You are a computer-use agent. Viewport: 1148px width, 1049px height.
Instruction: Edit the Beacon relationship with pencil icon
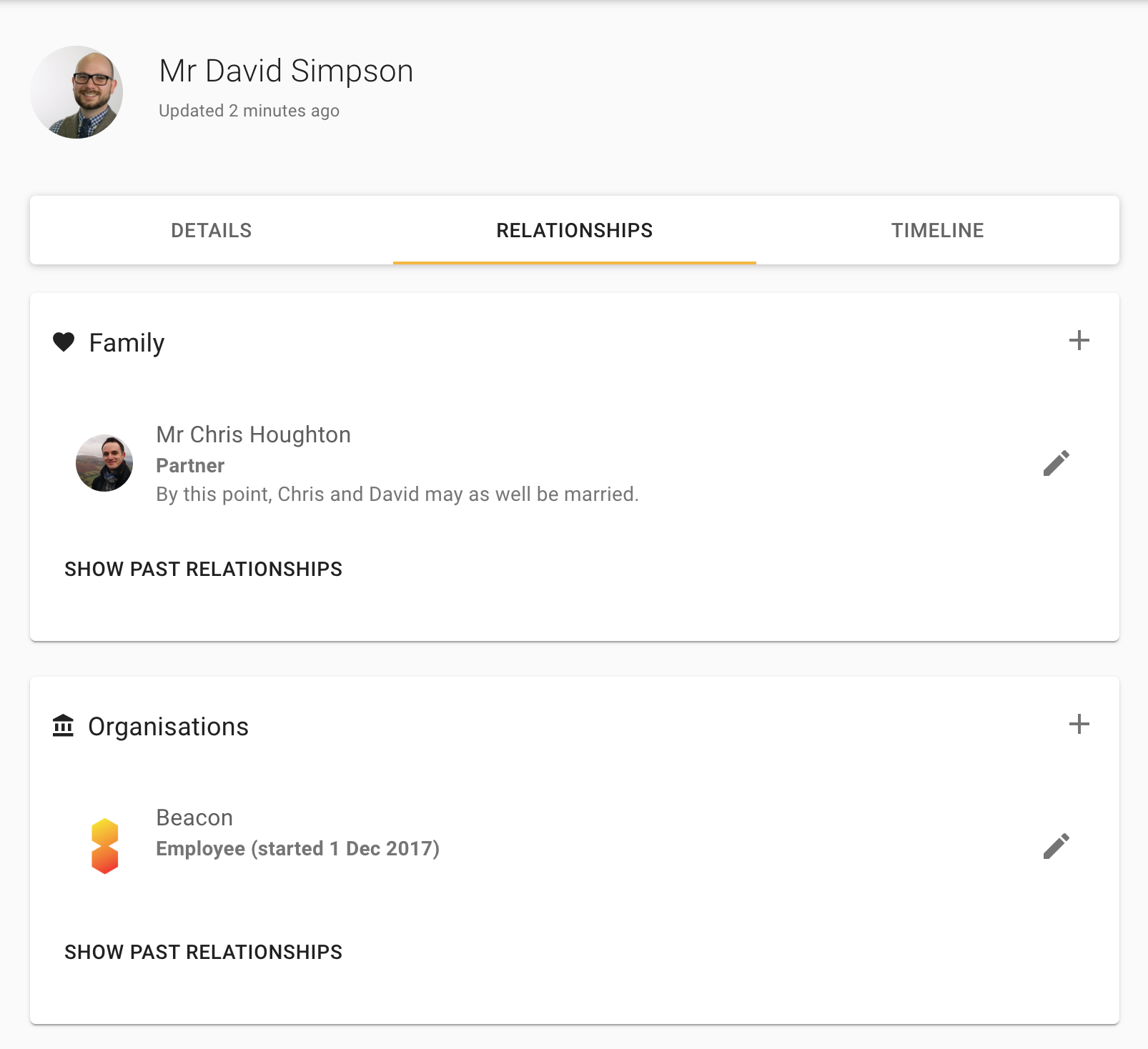(x=1056, y=846)
